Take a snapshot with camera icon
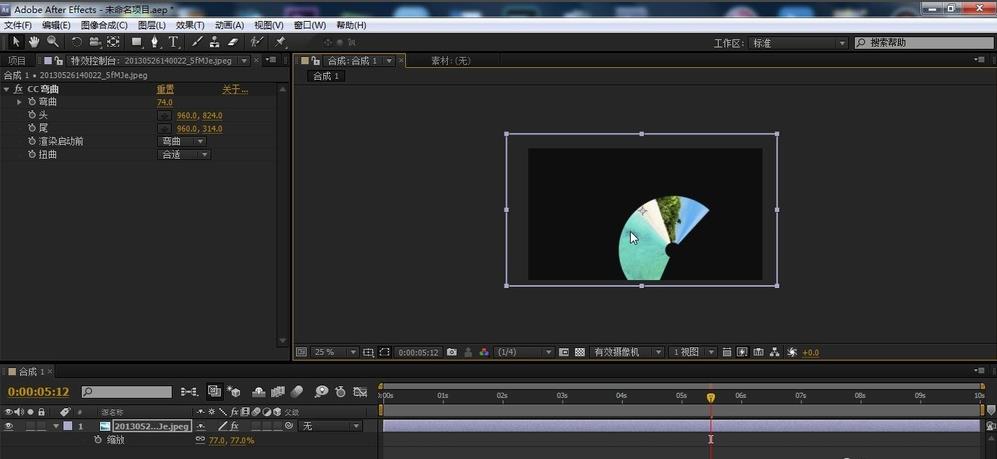 [451, 352]
